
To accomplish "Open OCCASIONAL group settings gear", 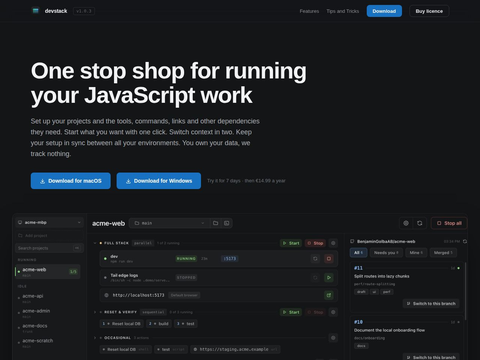I will tap(333, 338).
